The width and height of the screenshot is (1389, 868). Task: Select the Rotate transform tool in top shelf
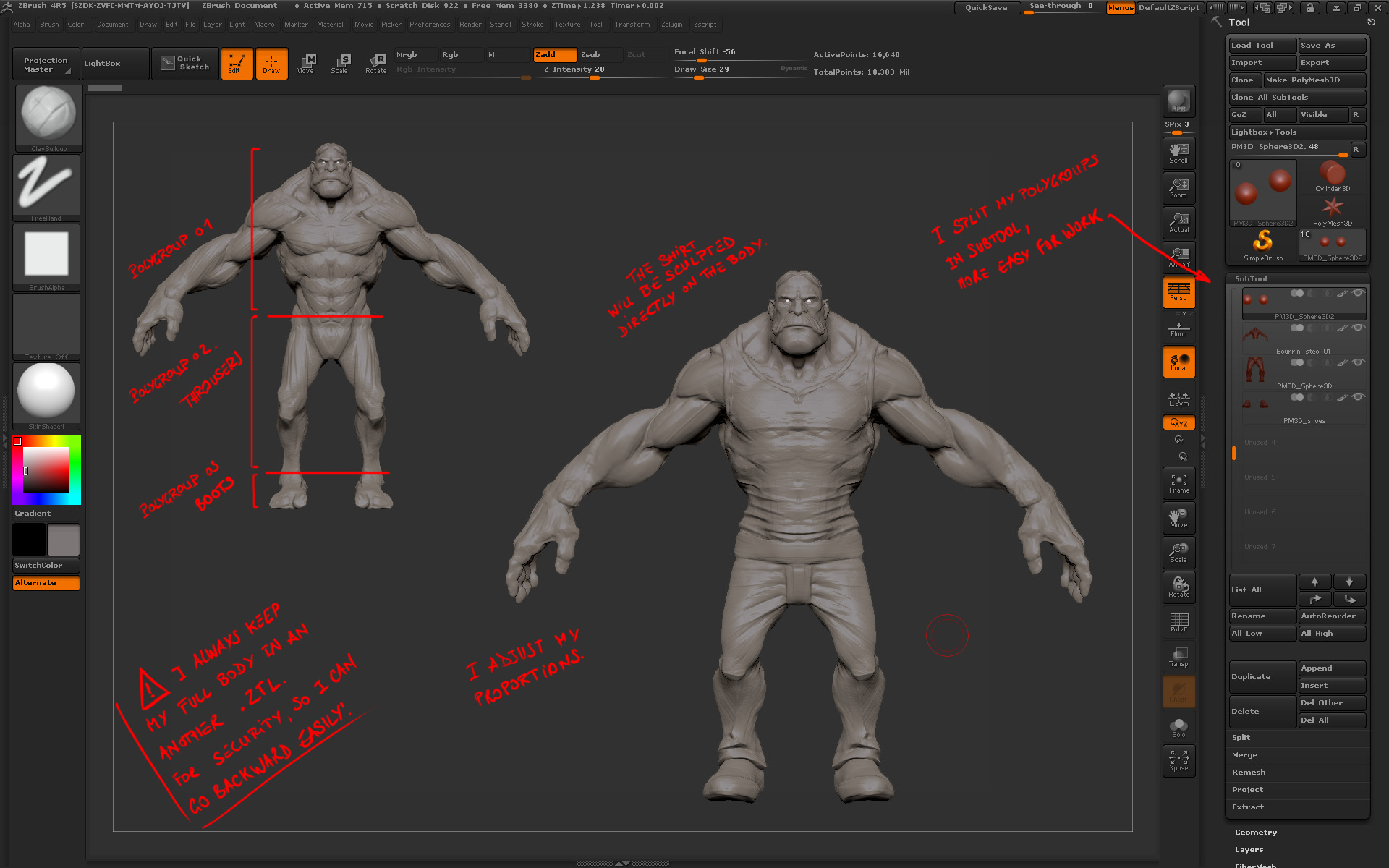(375, 64)
